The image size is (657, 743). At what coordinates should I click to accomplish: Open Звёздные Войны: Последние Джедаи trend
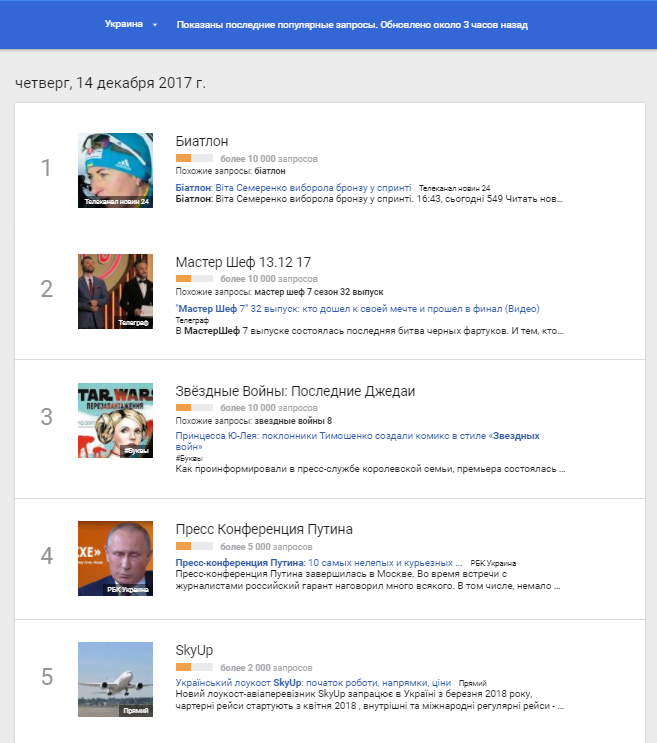click(x=295, y=391)
